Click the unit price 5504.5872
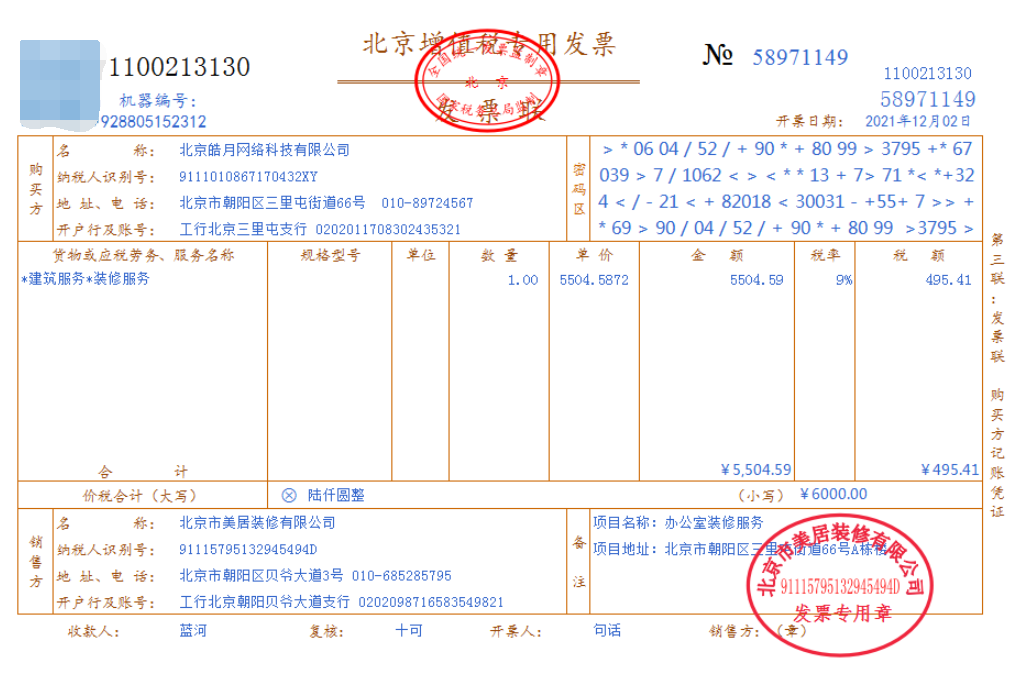This screenshot has width=1027, height=673. click(594, 280)
